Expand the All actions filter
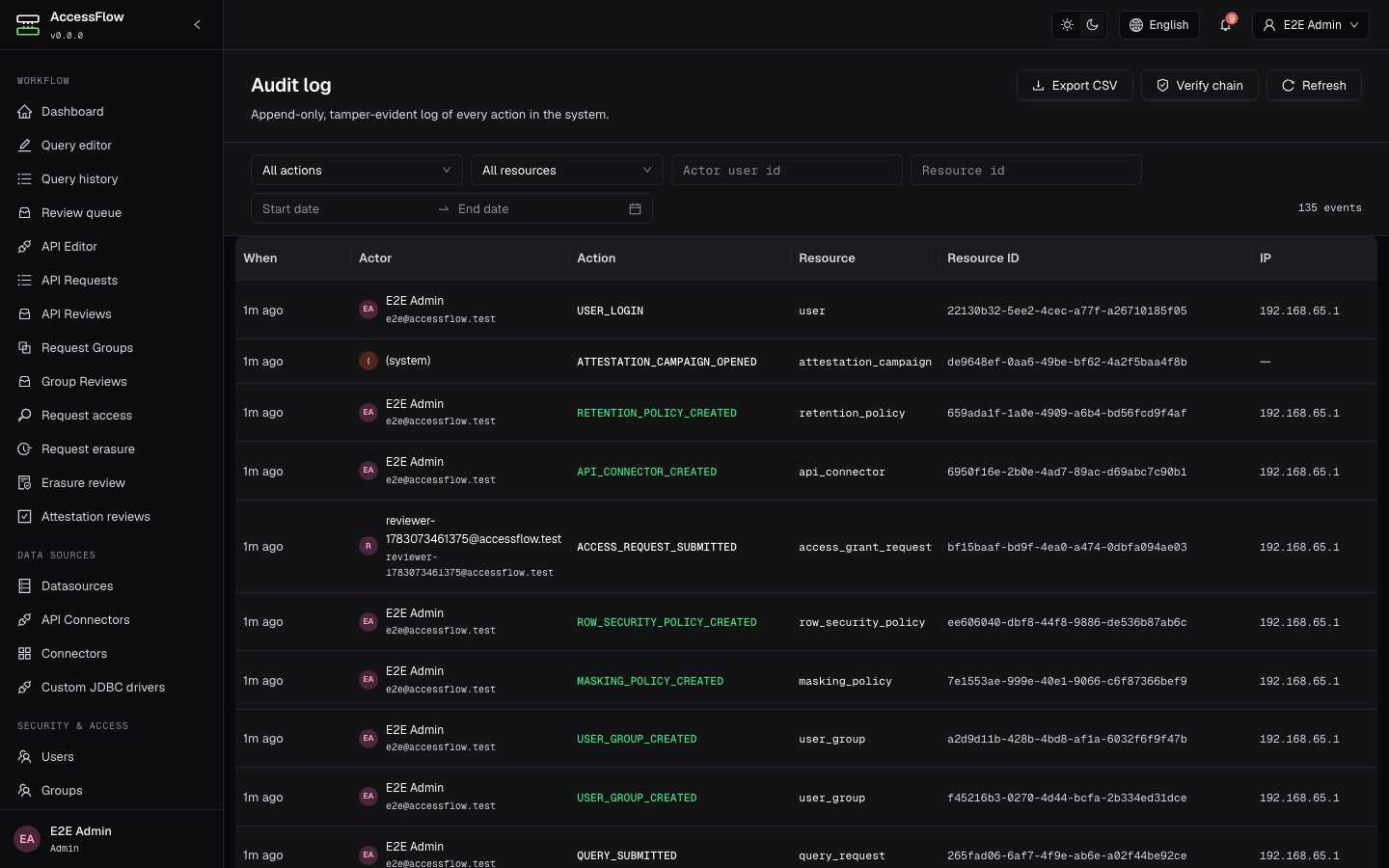The height and width of the screenshot is (868, 1389). pyautogui.click(x=357, y=170)
